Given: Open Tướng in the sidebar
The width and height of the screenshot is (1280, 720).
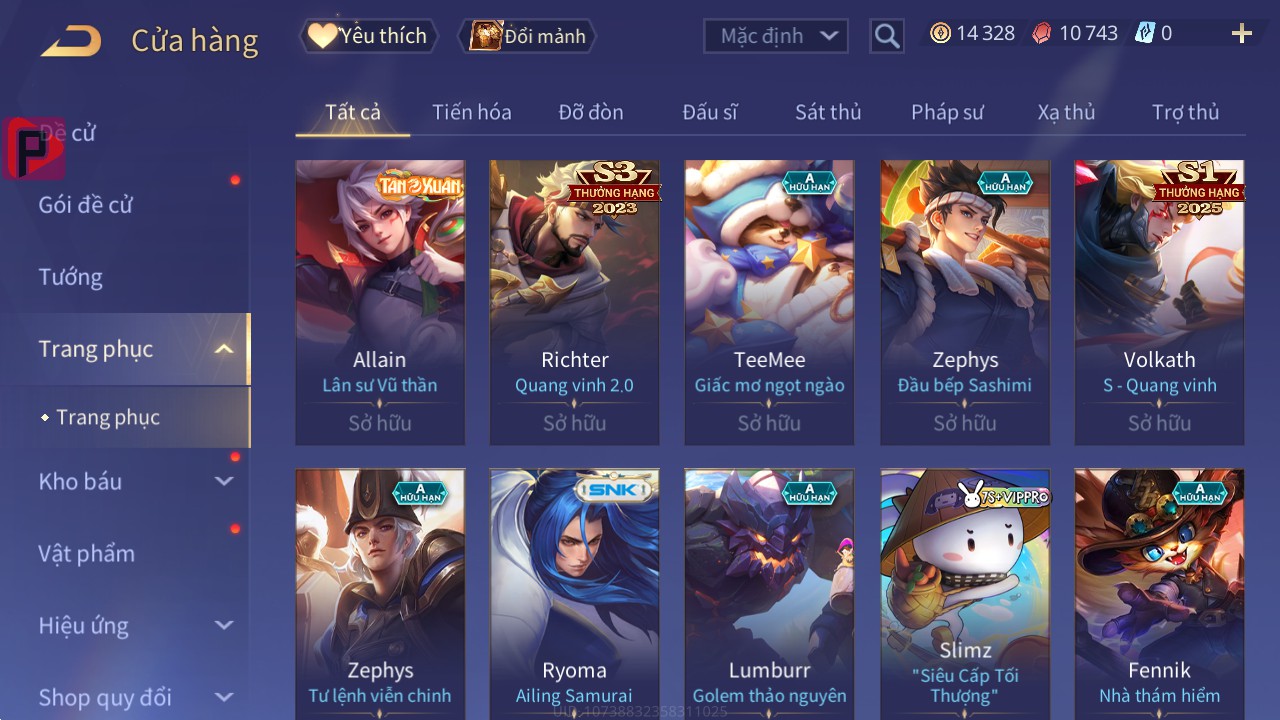Looking at the screenshot, I should [71, 277].
